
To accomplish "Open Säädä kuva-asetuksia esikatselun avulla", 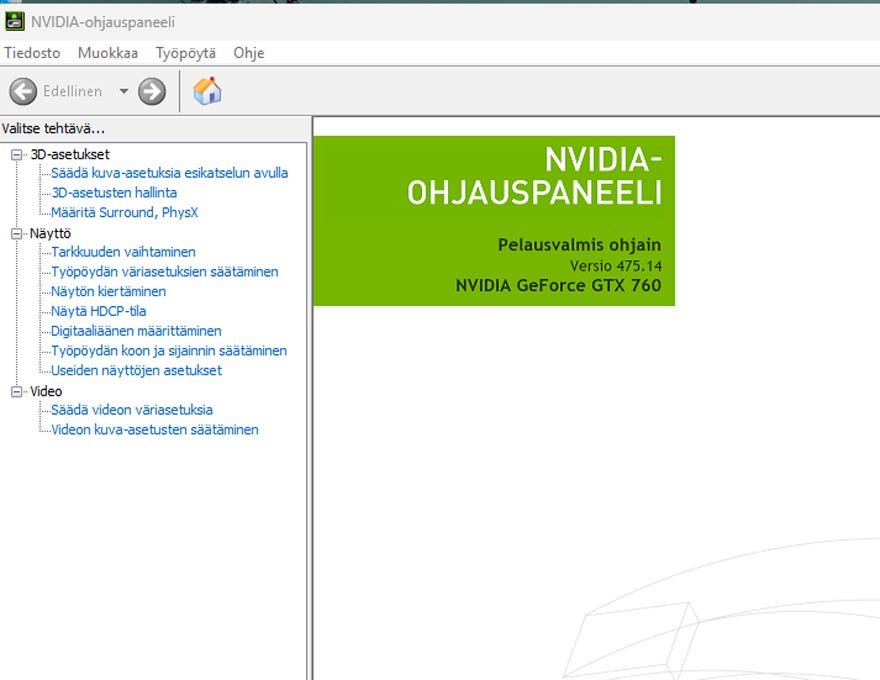I will (x=169, y=173).
